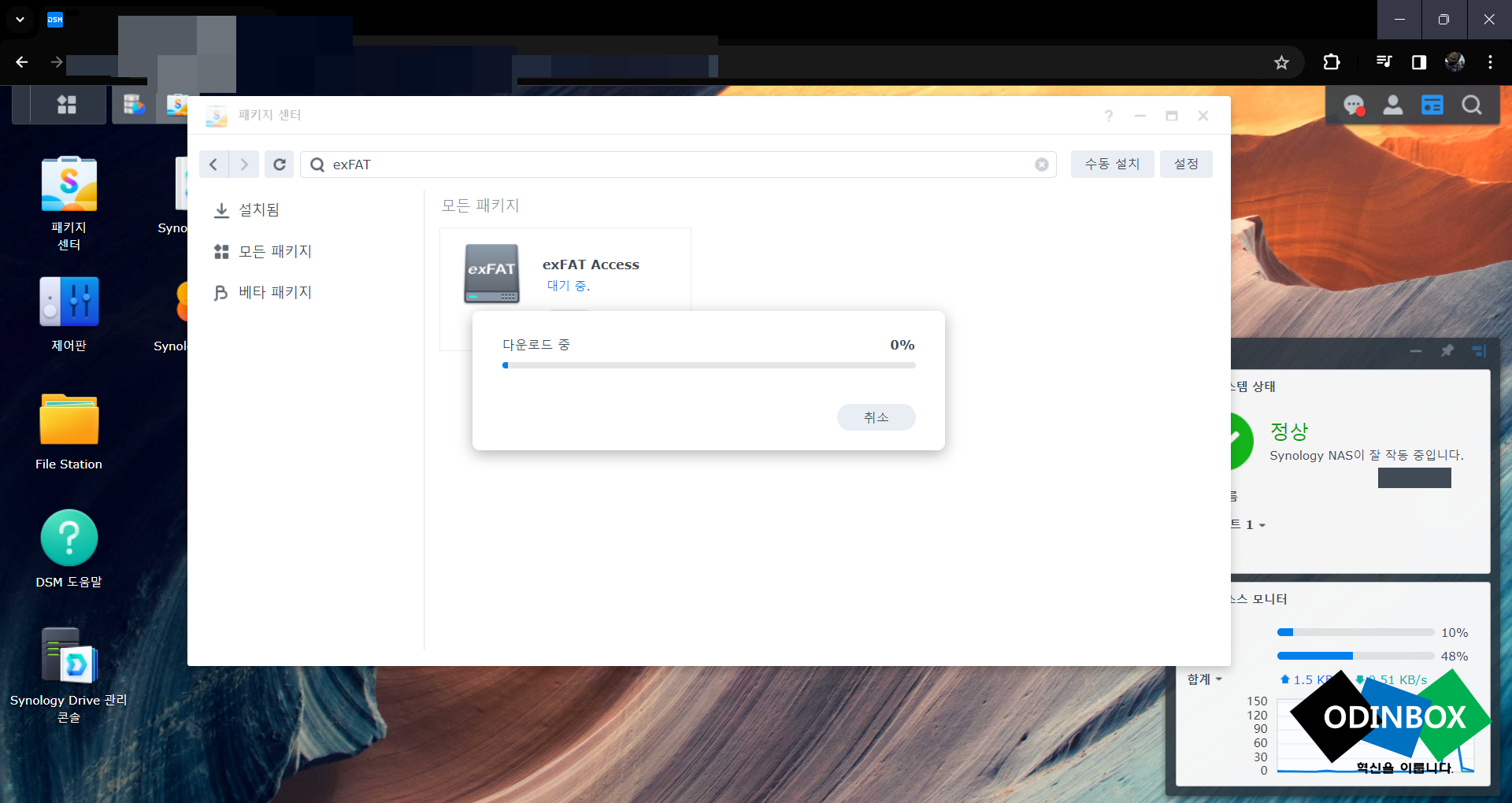Expand the port 1 dropdown in widget
Image resolution: width=1512 pixels, height=803 pixels.
click(x=1249, y=525)
